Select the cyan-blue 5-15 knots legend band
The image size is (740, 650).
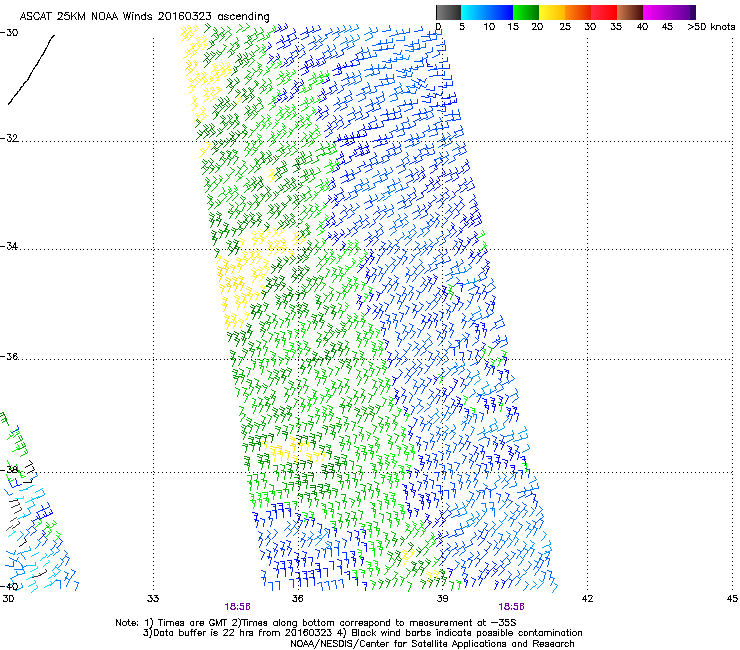coord(486,12)
